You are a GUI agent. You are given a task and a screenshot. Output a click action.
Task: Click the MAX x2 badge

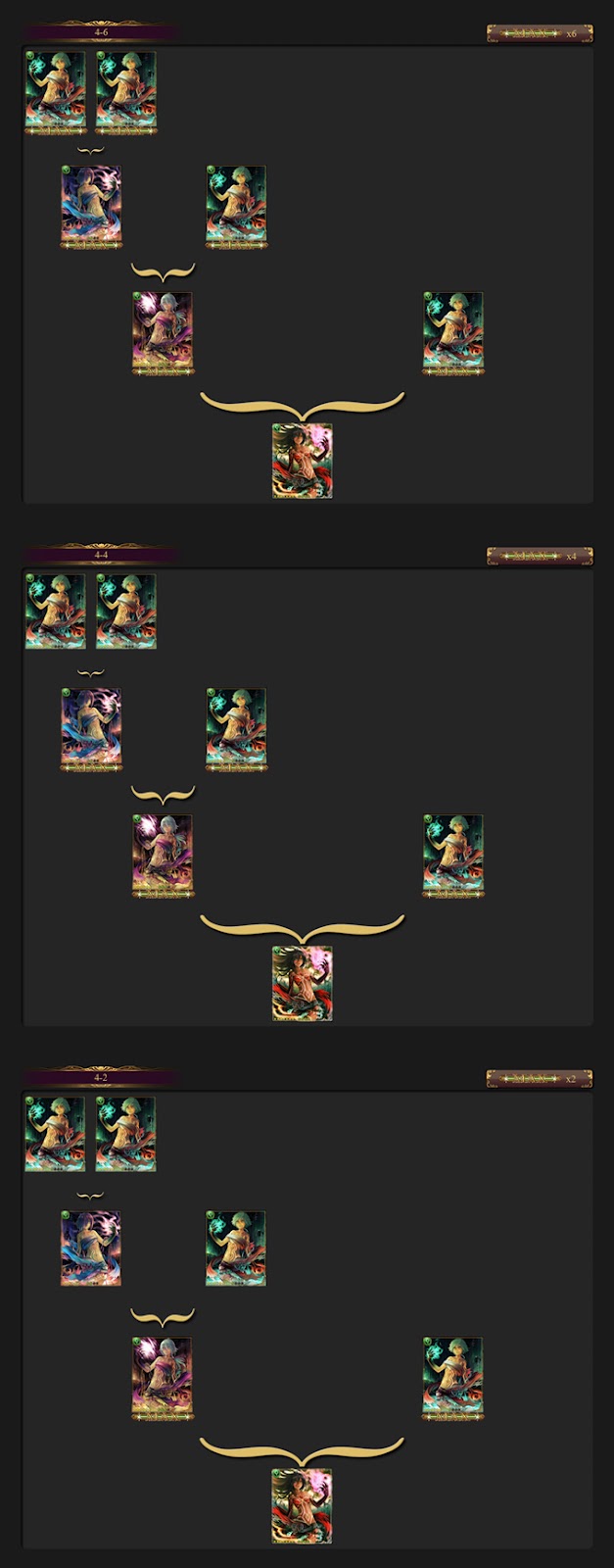(540, 1078)
